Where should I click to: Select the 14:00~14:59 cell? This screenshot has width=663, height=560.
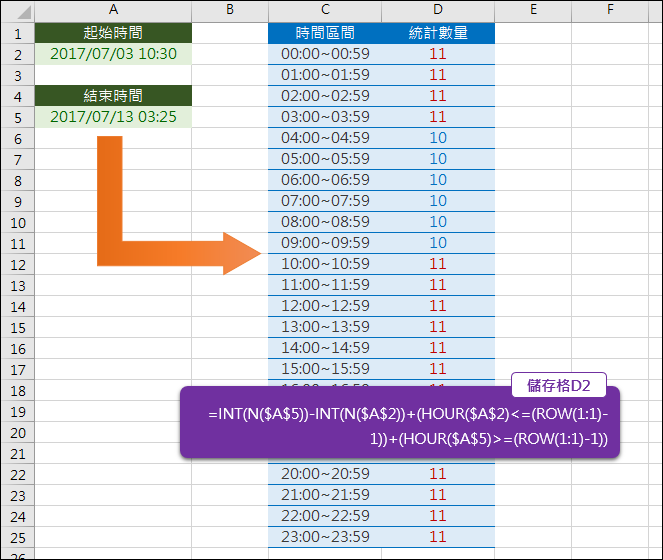(325, 348)
